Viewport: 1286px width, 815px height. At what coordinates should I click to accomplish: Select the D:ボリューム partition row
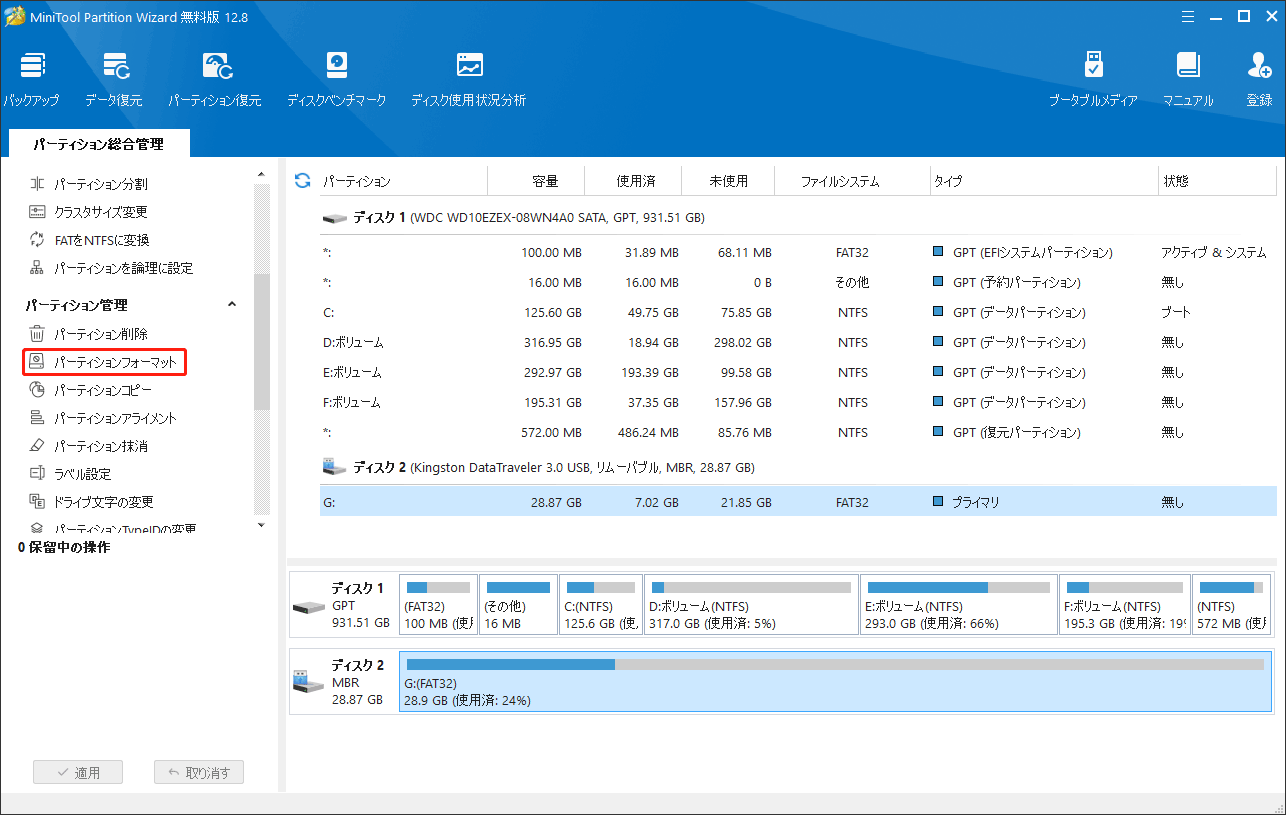point(798,342)
